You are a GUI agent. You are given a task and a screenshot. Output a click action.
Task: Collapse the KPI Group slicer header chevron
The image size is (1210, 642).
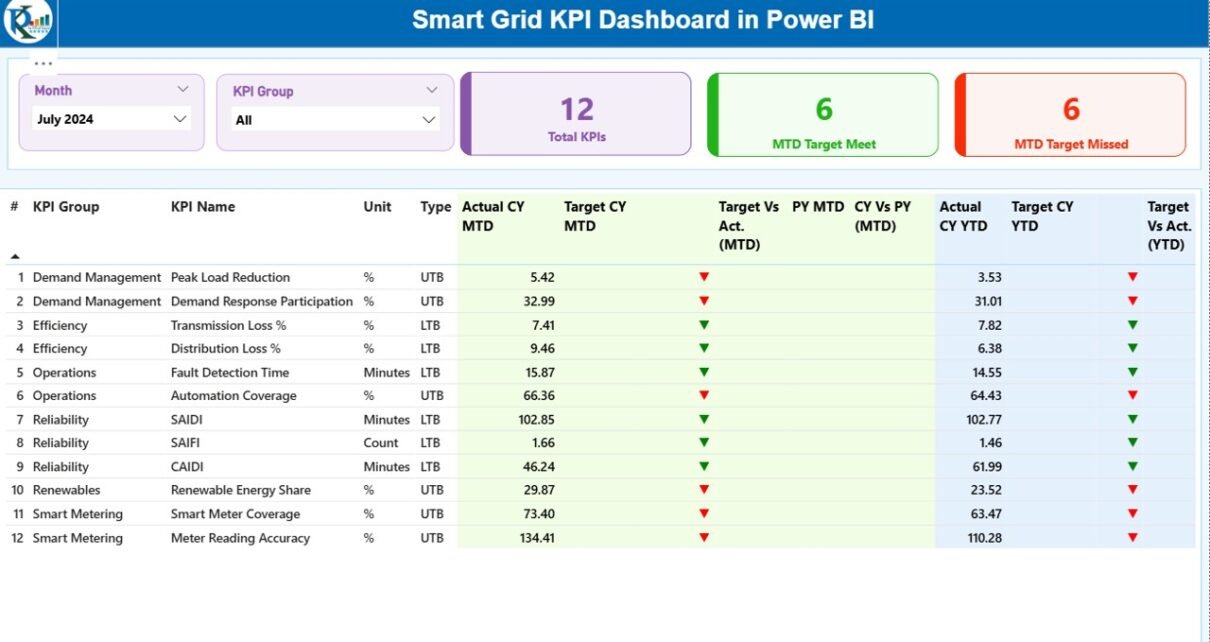click(432, 90)
